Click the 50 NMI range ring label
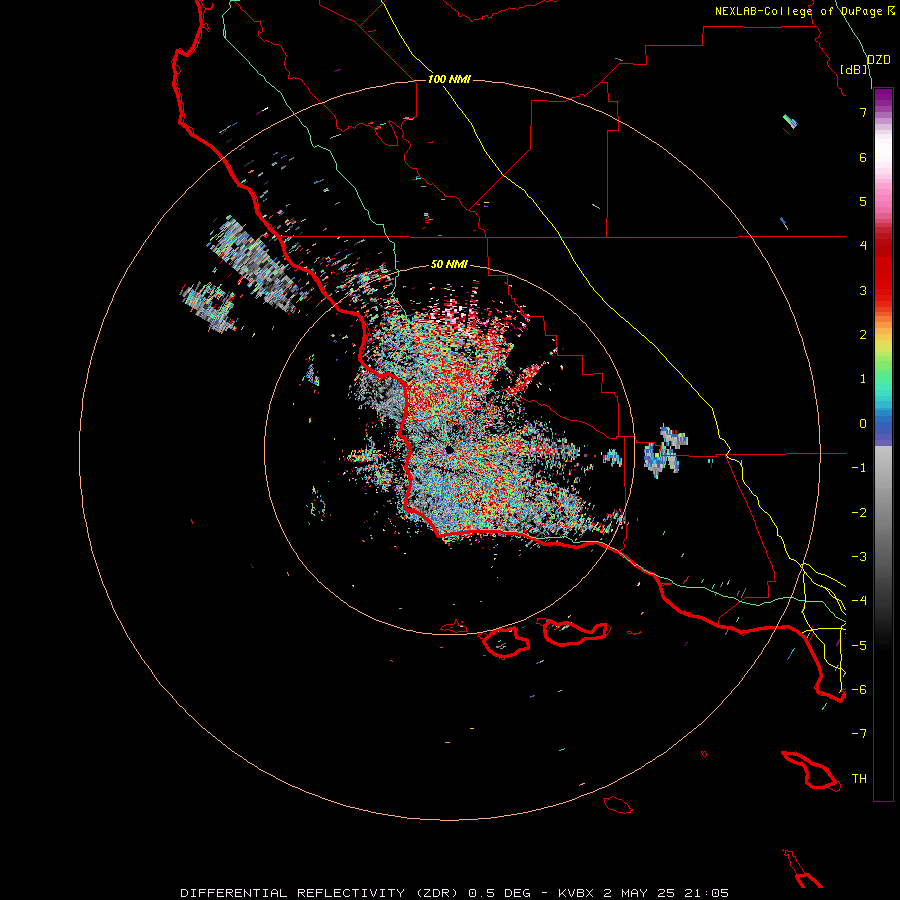This screenshot has width=900, height=900. coord(449,264)
